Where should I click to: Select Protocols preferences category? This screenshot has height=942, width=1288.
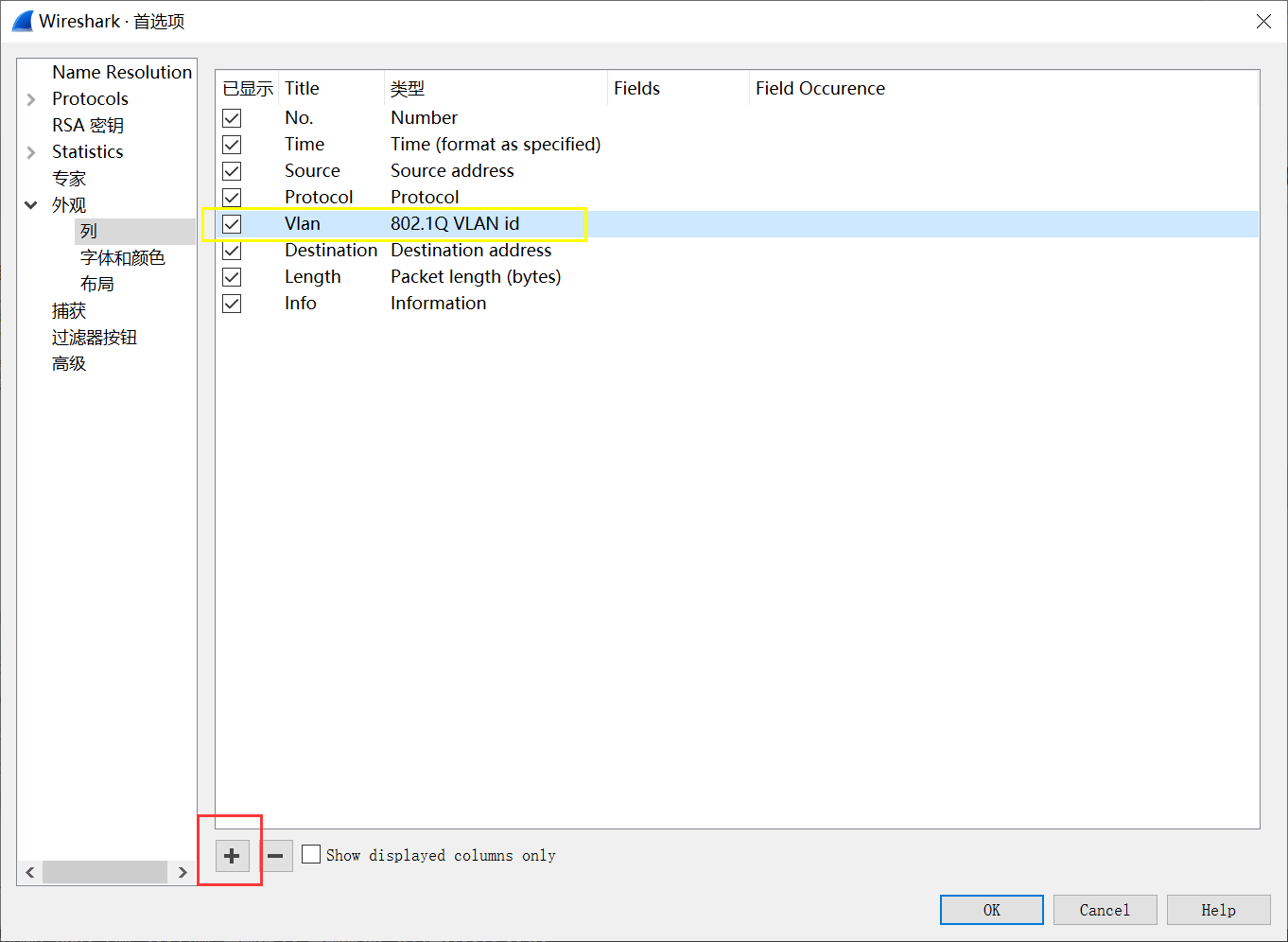(90, 98)
